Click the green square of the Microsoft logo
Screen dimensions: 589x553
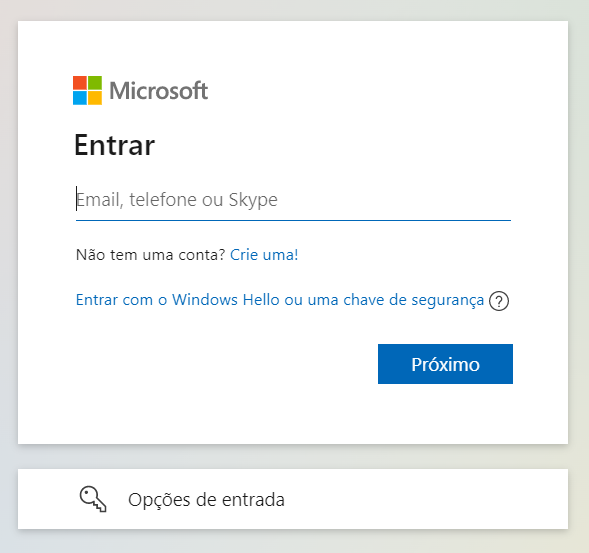[x=95, y=83]
